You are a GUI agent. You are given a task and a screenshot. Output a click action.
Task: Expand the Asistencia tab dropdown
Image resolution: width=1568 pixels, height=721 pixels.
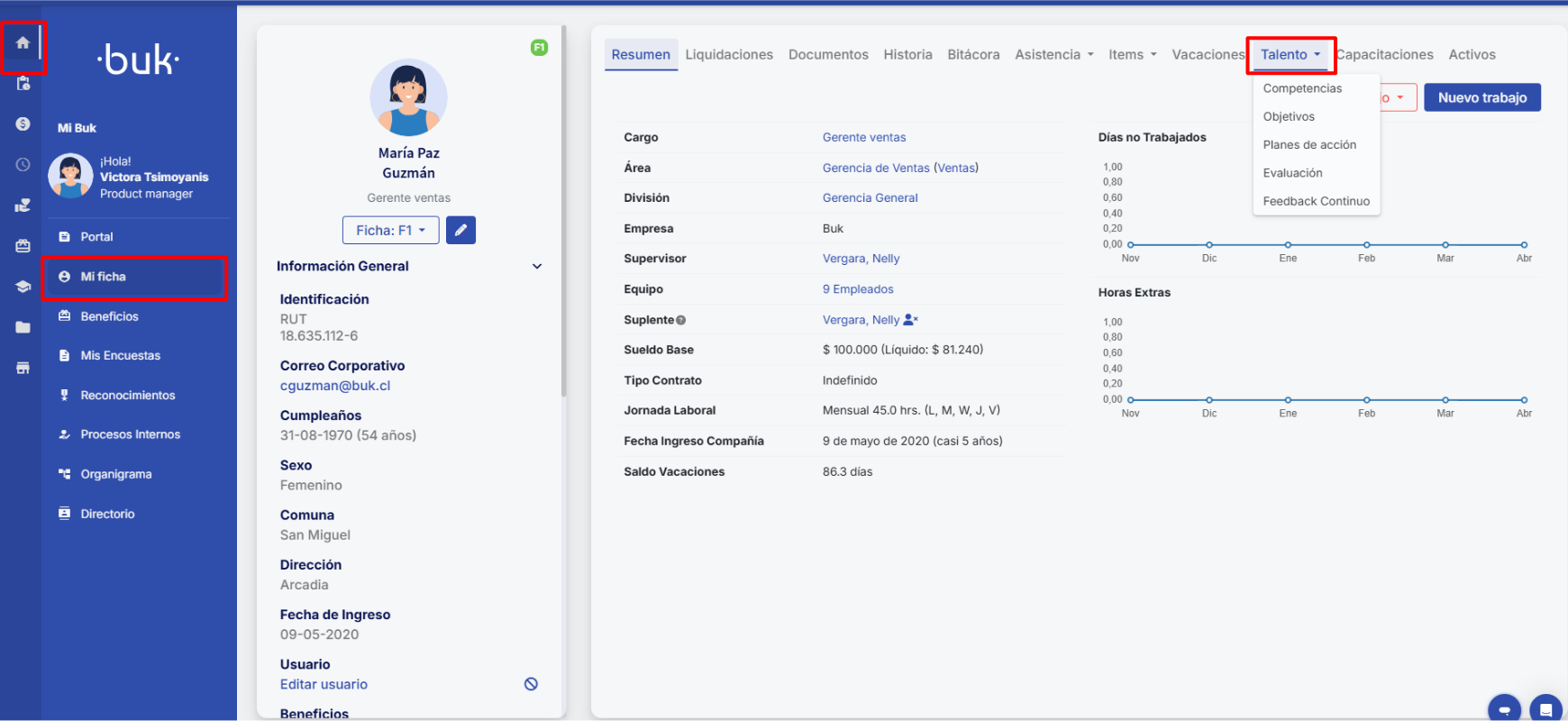pos(1053,55)
